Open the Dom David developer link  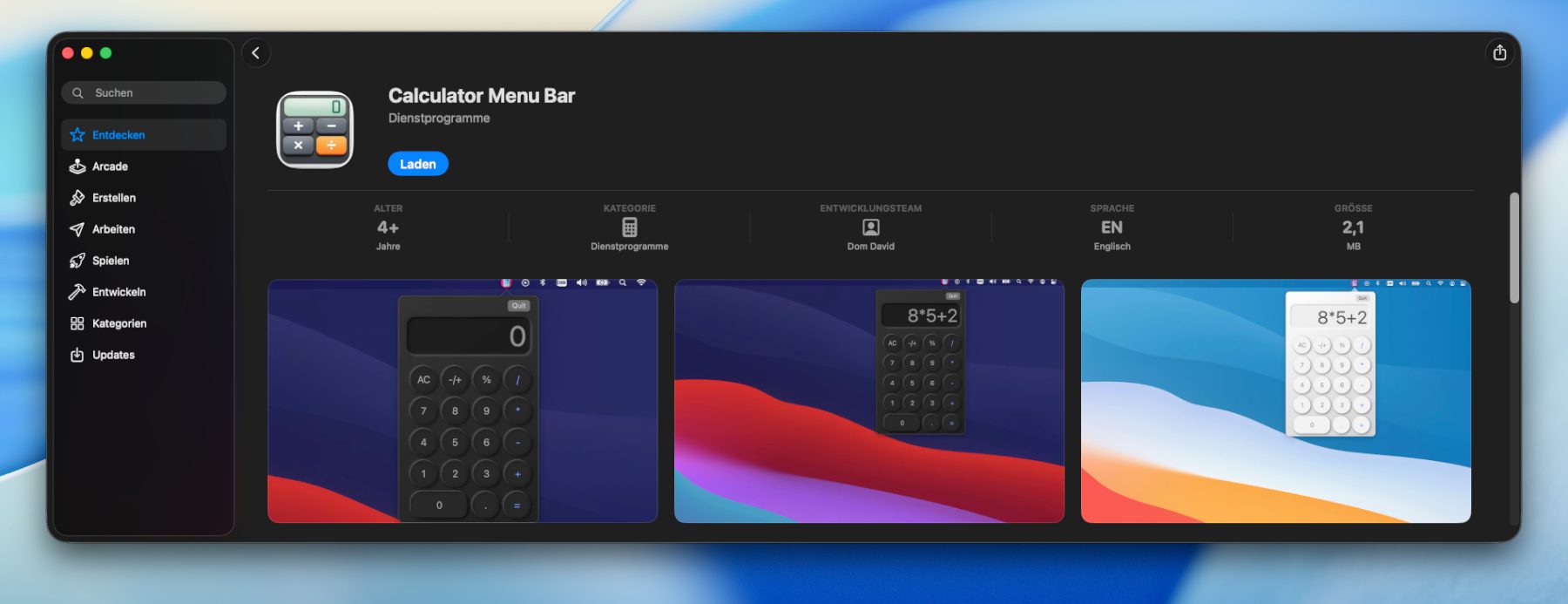tap(870, 247)
